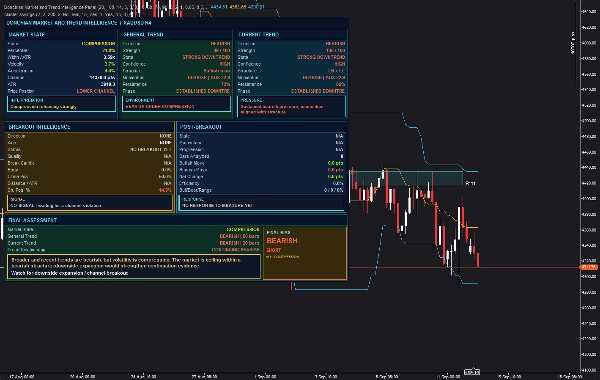Viewport: 600px width, 380px height.
Task: Click the last red candlestick on the chart
Action: click(478, 259)
